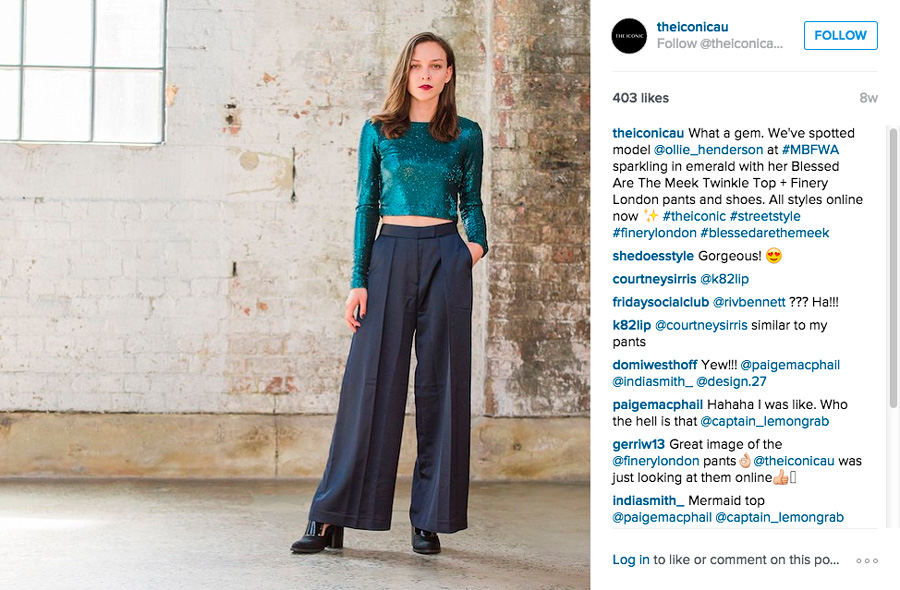Open the three-dot more options menu
The image size is (900, 590).
(867, 561)
